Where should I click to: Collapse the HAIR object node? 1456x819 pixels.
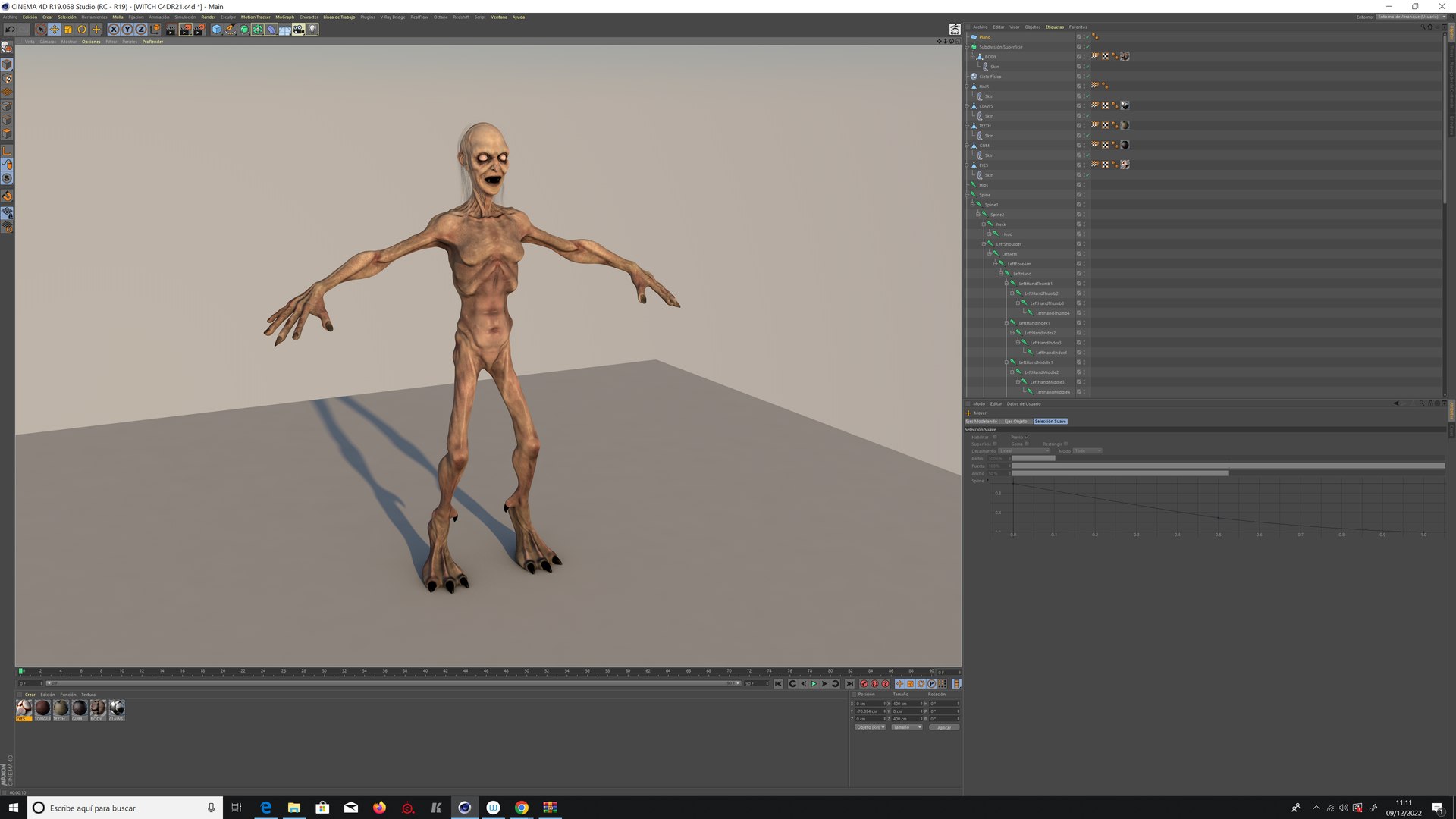point(967,86)
